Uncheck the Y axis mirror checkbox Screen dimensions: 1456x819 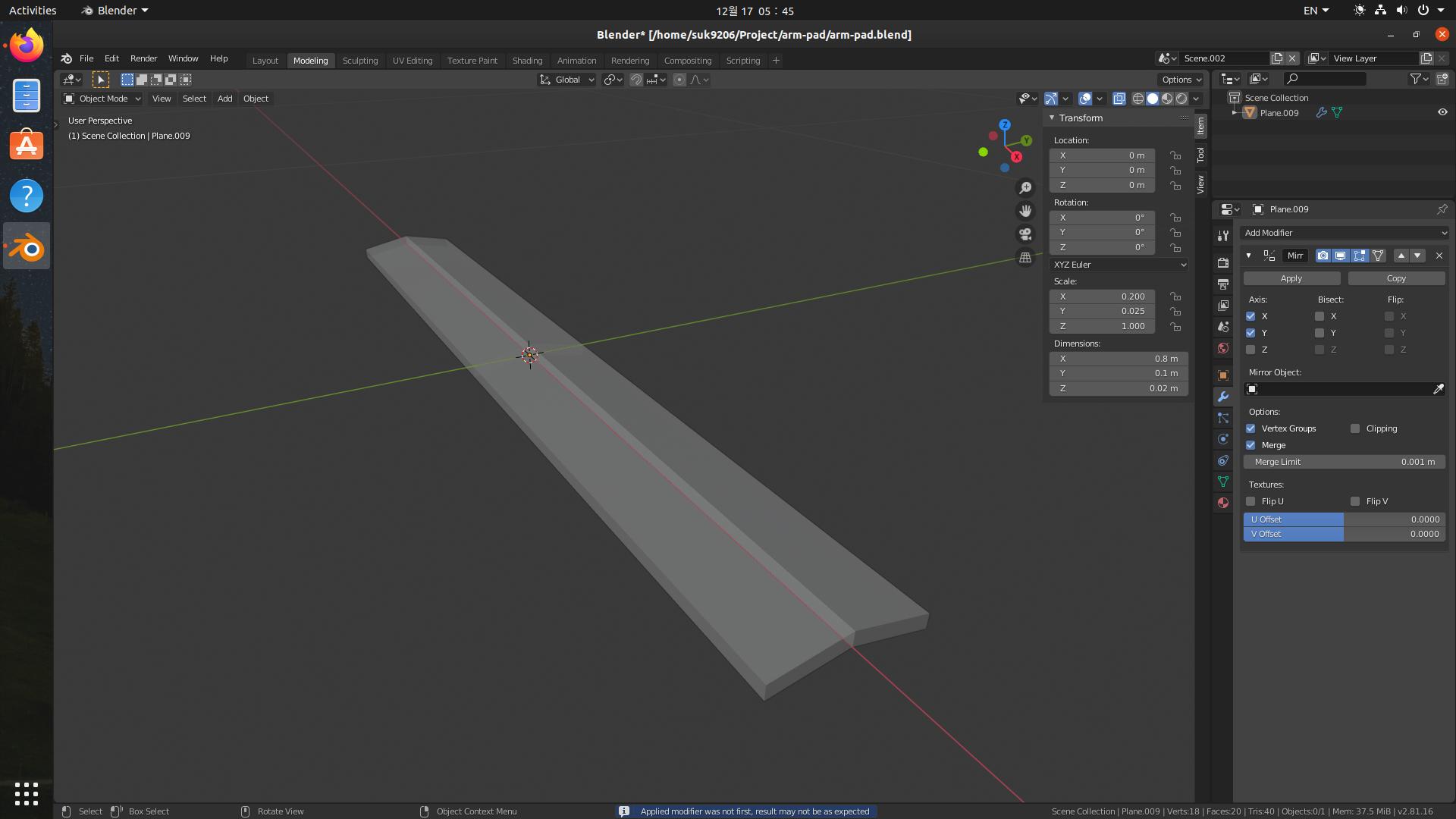(x=1250, y=333)
